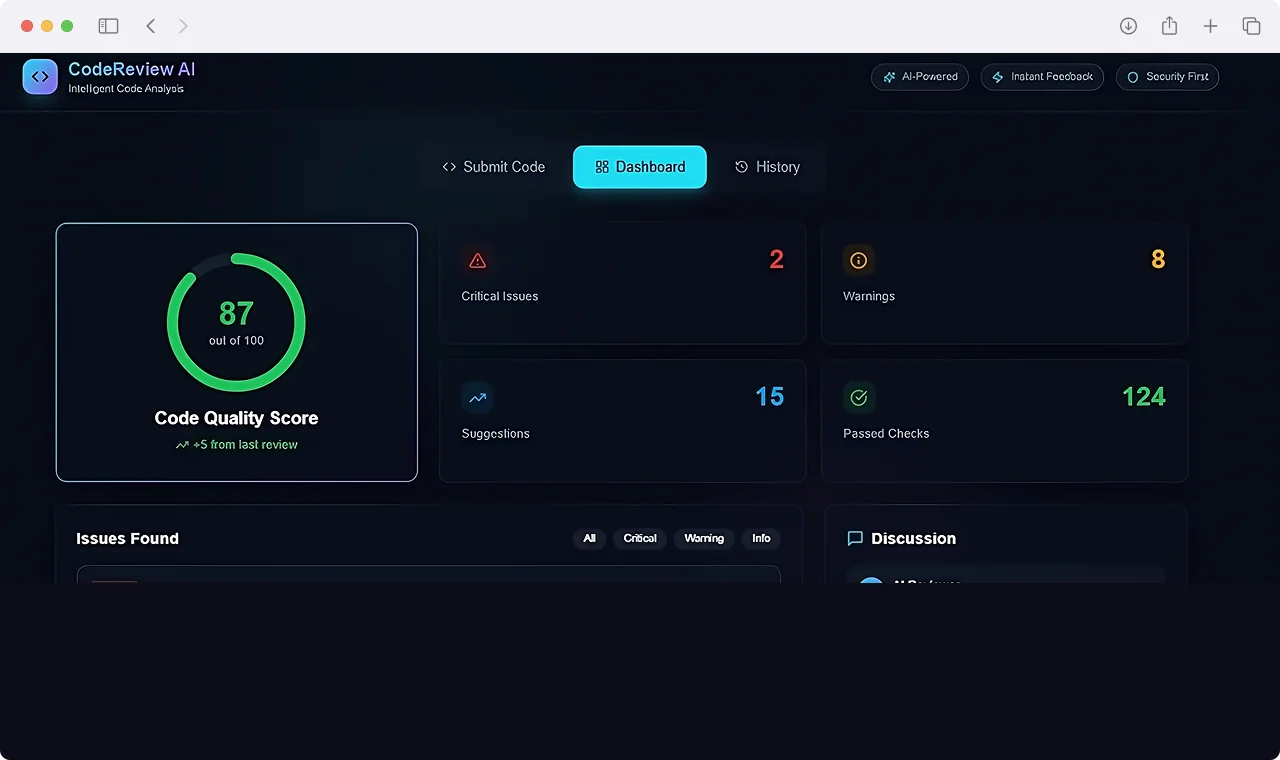Open browser downloads icon

pyautogui.click(x=1128, y=26)
